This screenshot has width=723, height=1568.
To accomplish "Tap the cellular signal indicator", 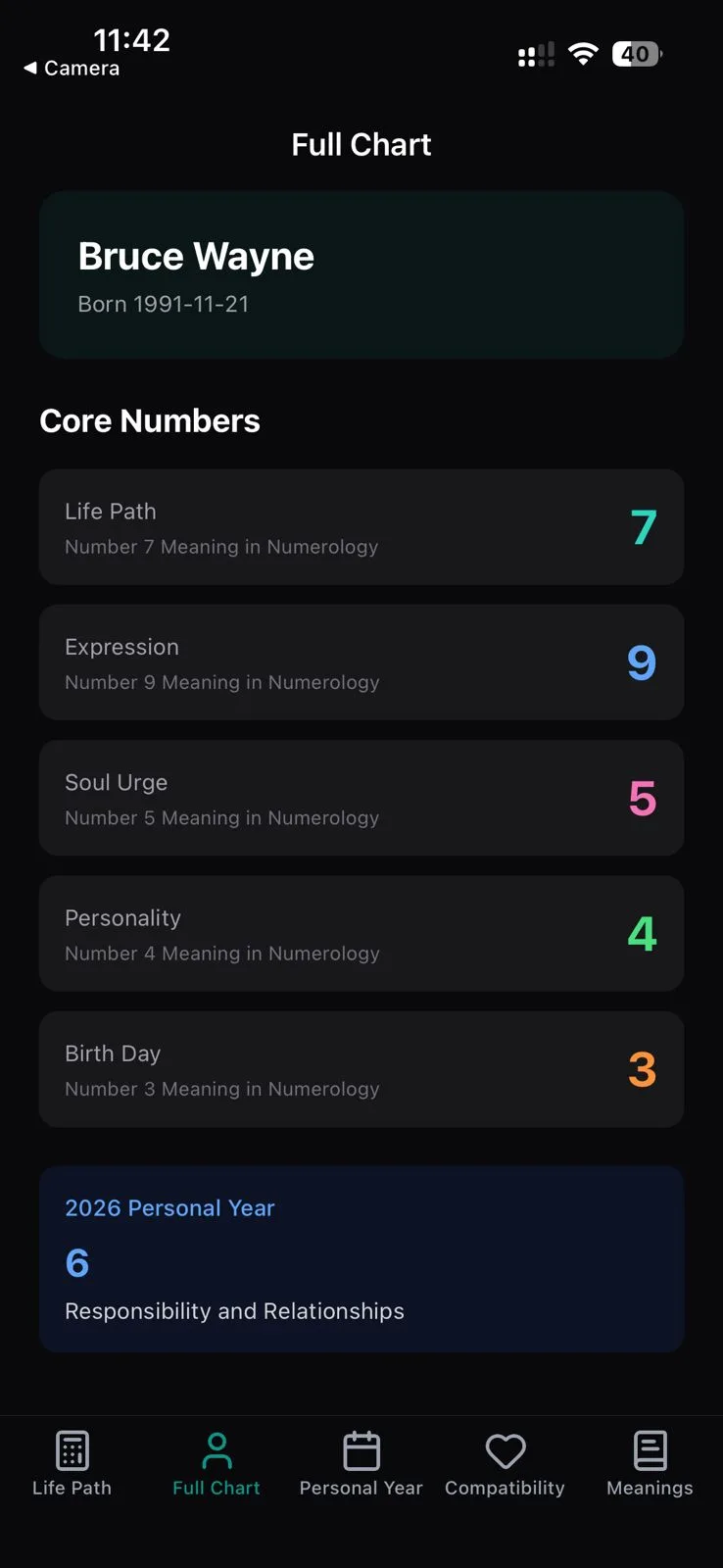I will (x=535, y=54).
